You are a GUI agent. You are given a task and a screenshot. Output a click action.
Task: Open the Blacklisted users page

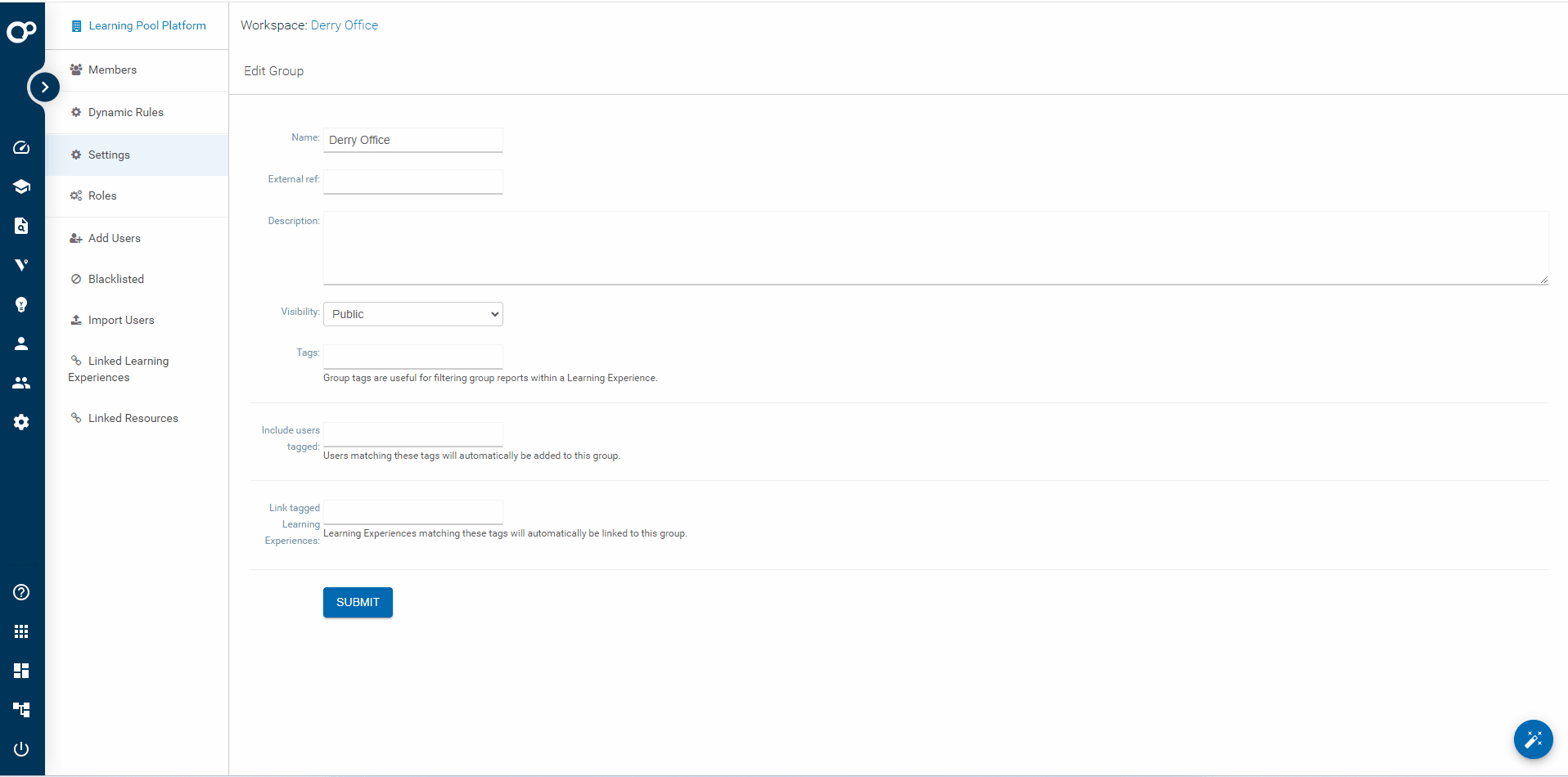pos(115,280)
